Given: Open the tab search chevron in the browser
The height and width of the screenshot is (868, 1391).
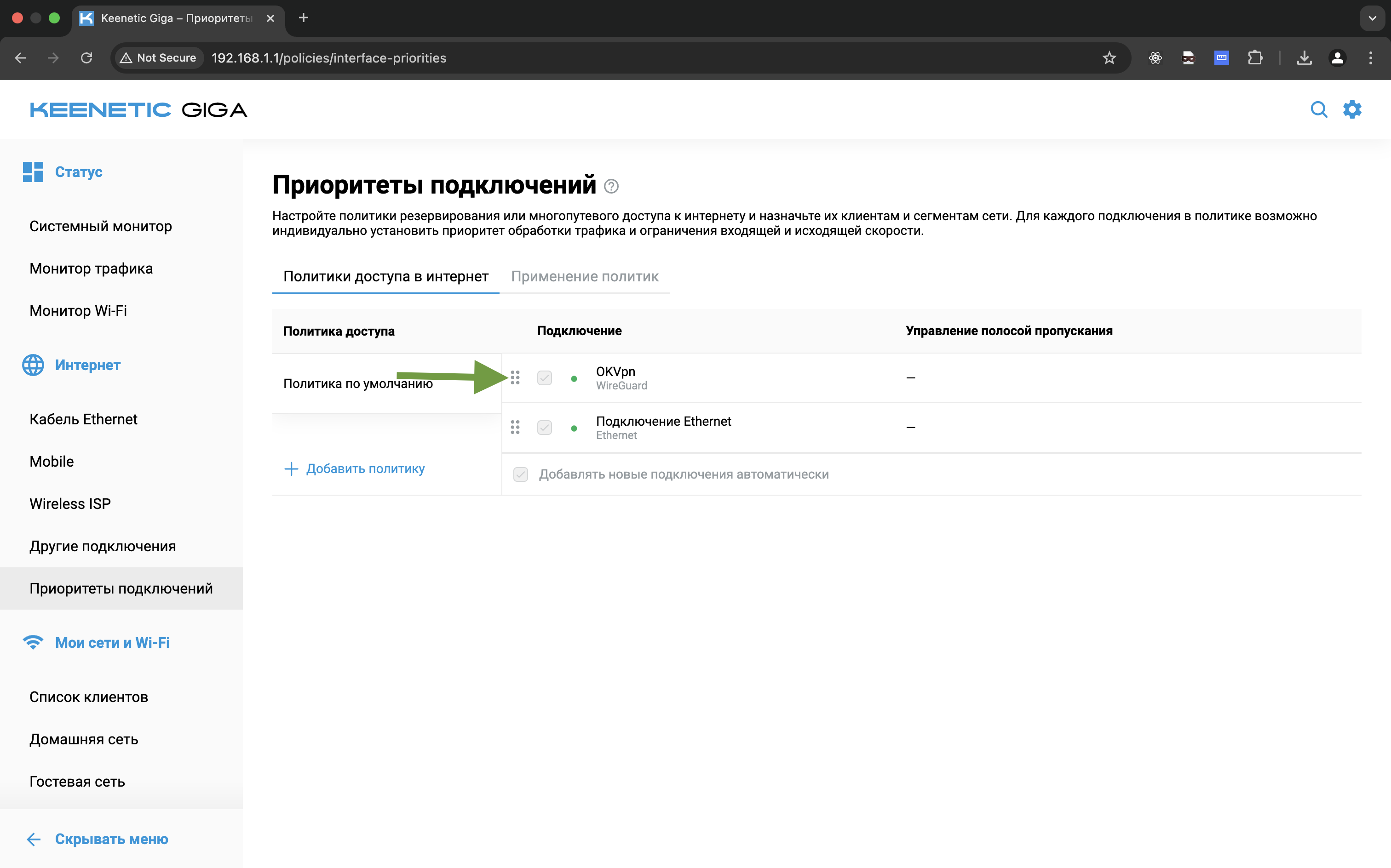Looking at the screenshot, I should coord(1373,18).
